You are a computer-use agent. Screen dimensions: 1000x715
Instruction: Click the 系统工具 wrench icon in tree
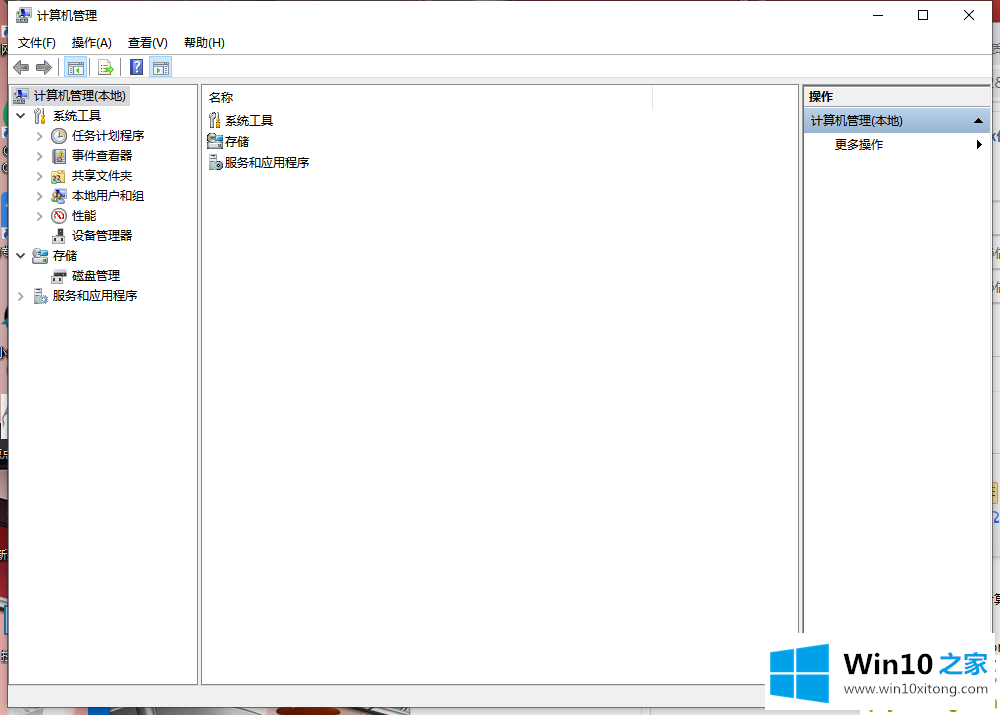coord(40,115)
